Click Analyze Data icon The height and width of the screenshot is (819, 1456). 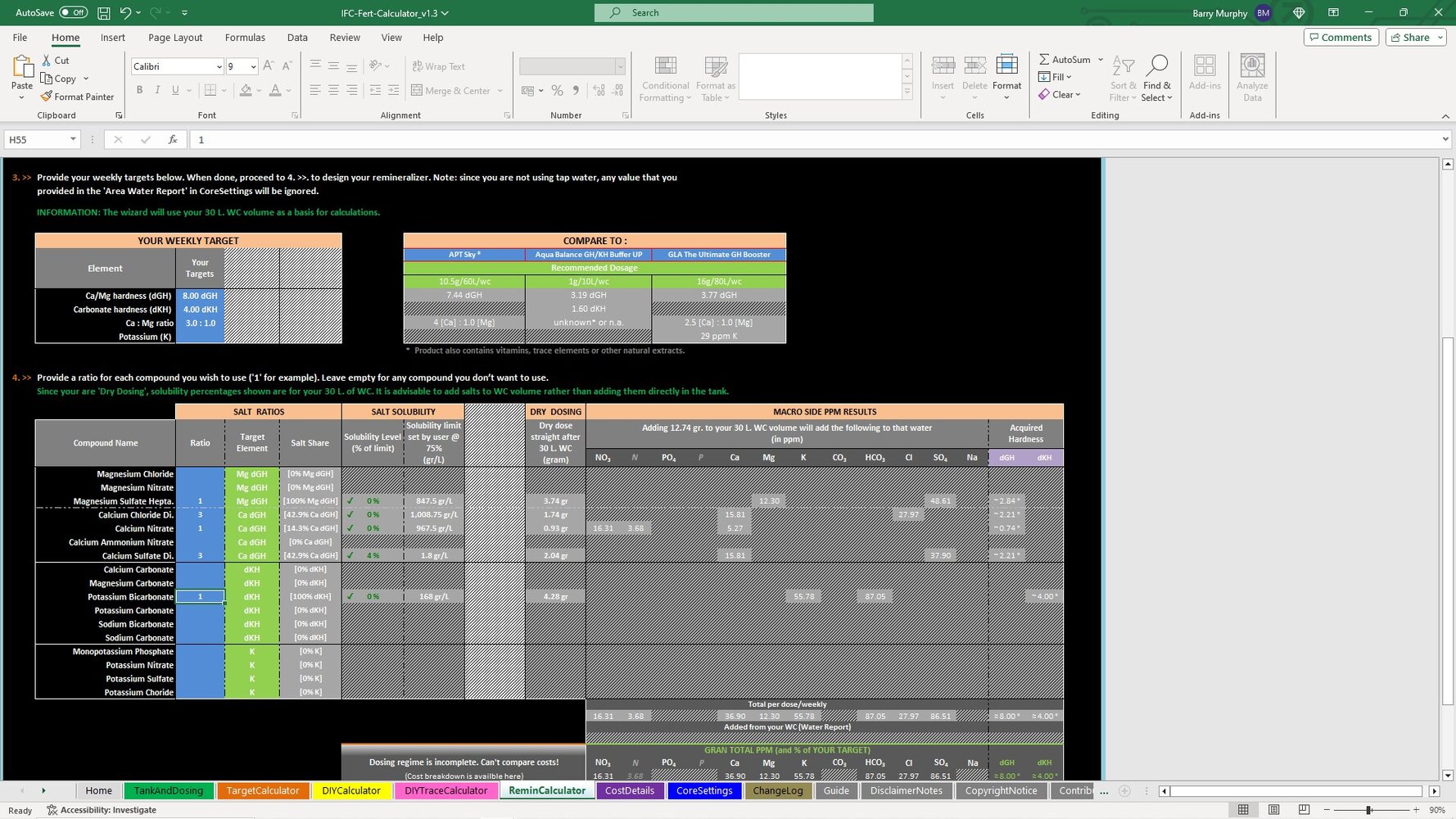[1252, 67]
